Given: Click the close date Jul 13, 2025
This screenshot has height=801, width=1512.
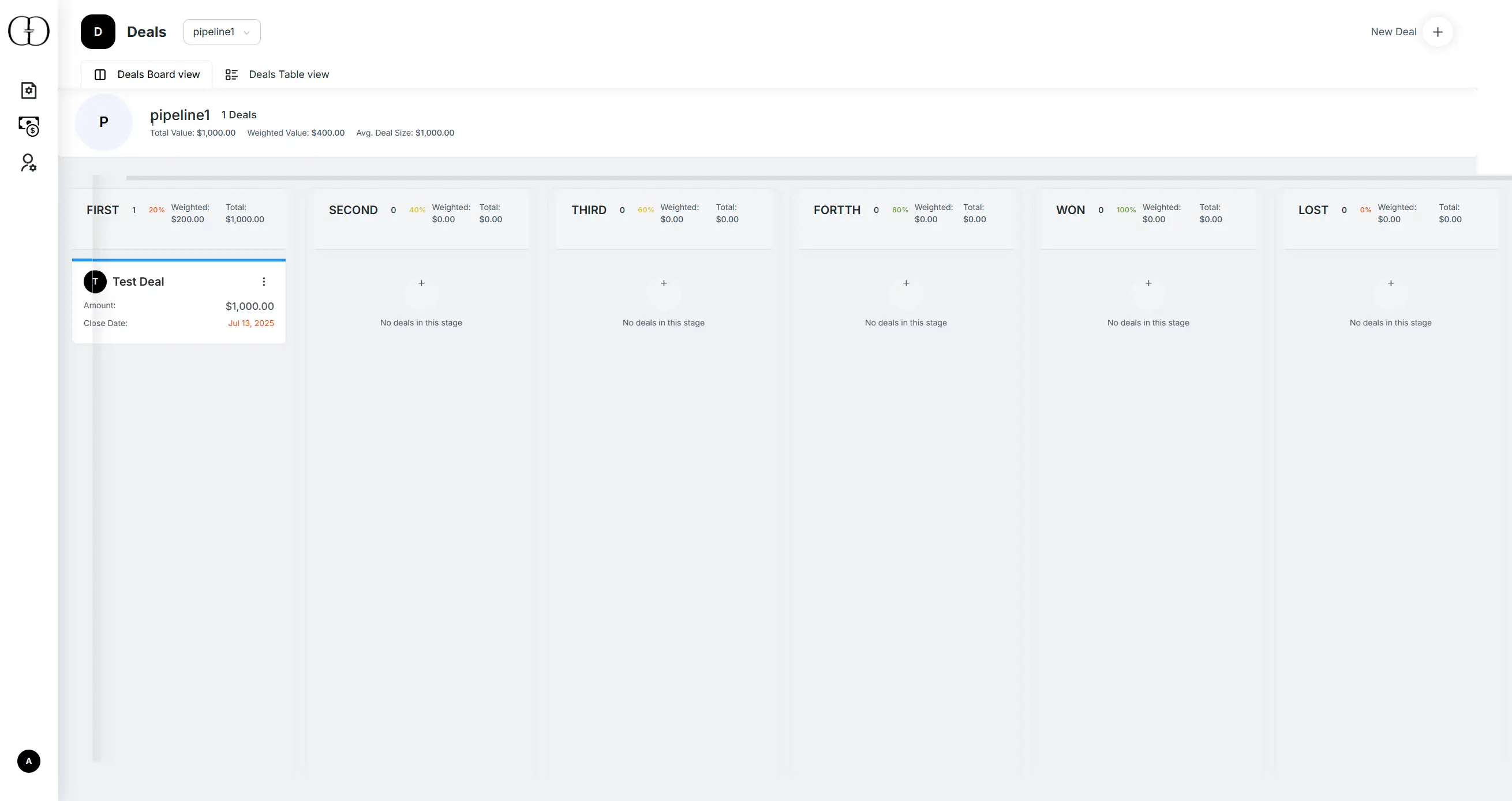Looking at the screenshot, I should 251,323.
